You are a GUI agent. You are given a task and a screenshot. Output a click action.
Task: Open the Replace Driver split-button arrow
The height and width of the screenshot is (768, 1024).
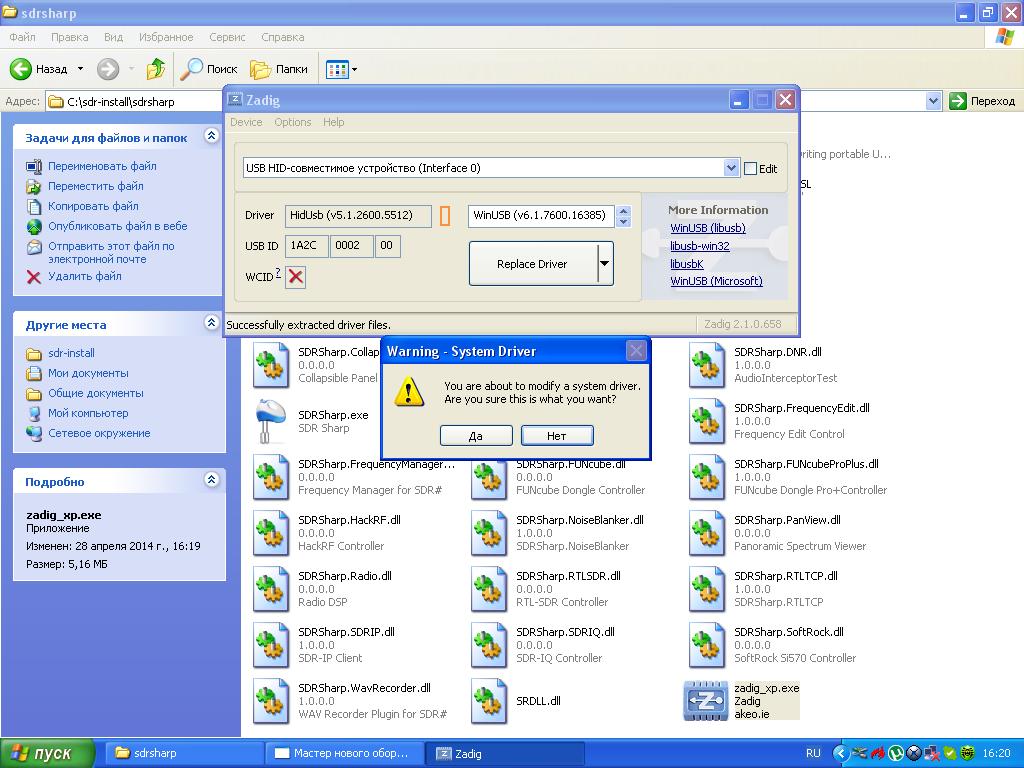point(605,264)
